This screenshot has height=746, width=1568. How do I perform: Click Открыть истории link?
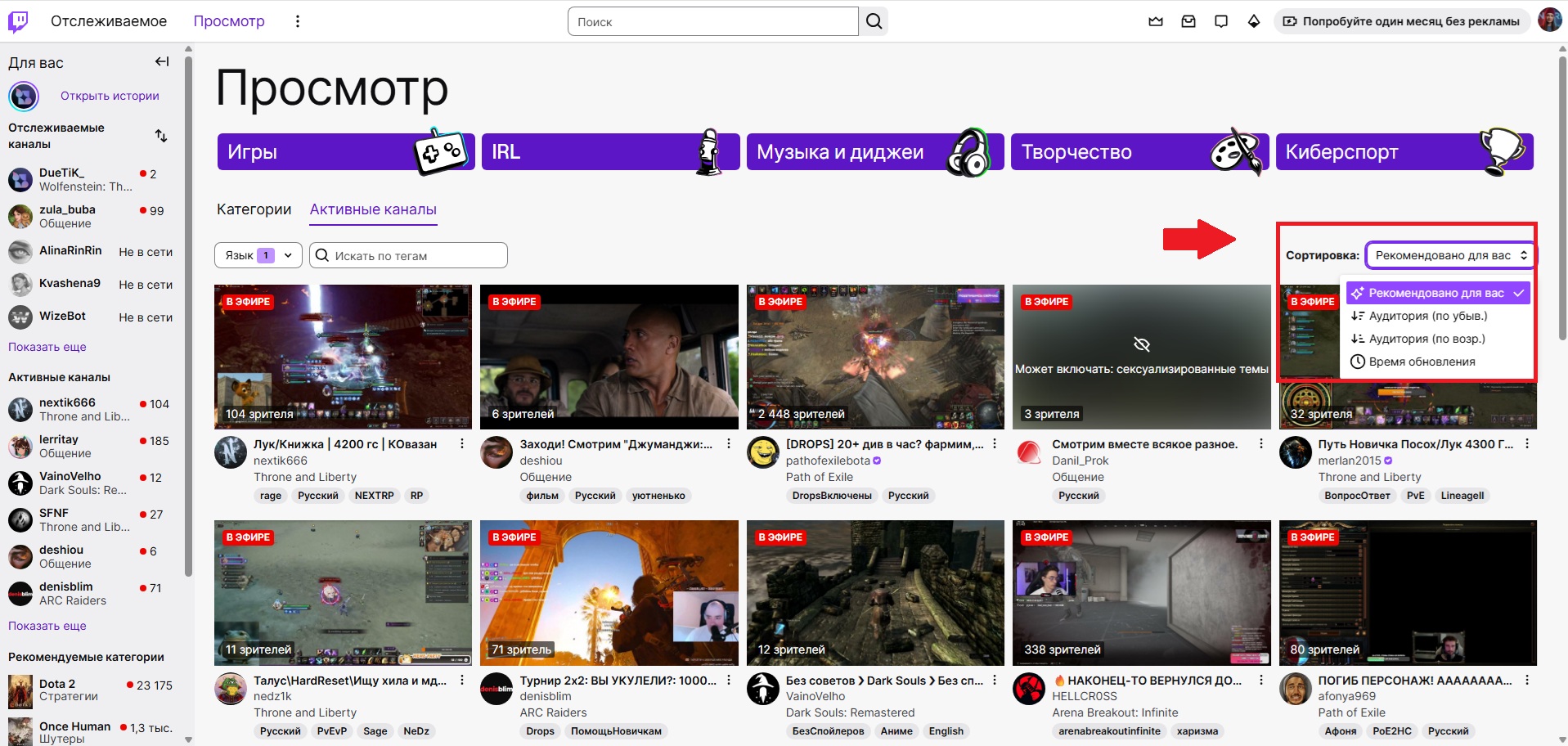tap(110, 96)
